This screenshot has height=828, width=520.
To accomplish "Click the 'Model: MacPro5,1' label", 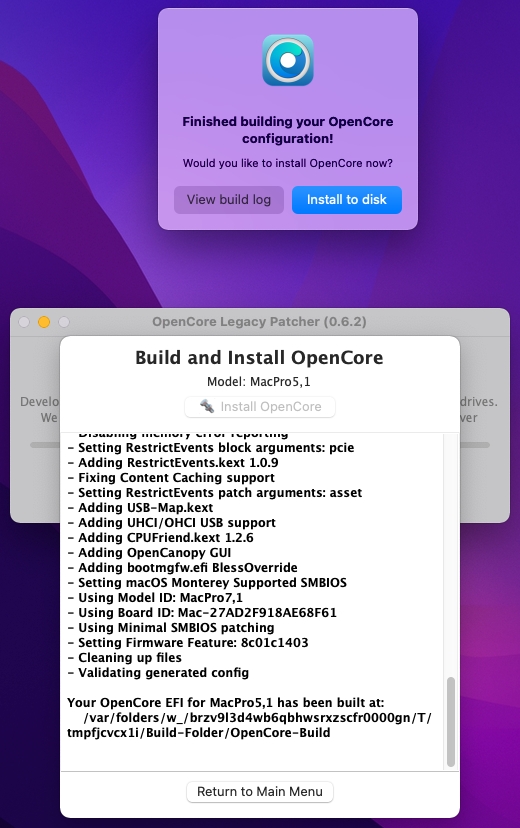I will click(x=259, y=382).
